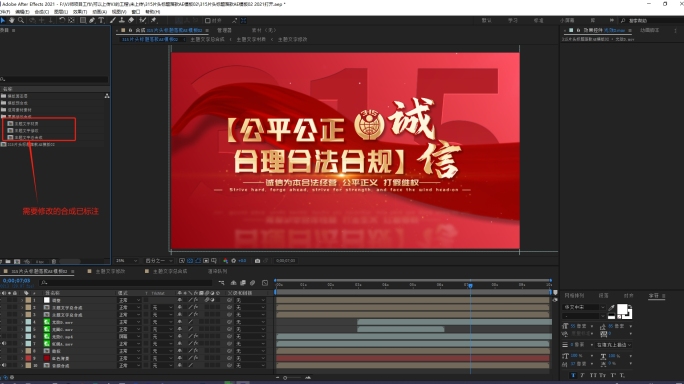Click timeline current time 0;00;07;03
Viewport: 684px width, 384px height.
[17, 281]
